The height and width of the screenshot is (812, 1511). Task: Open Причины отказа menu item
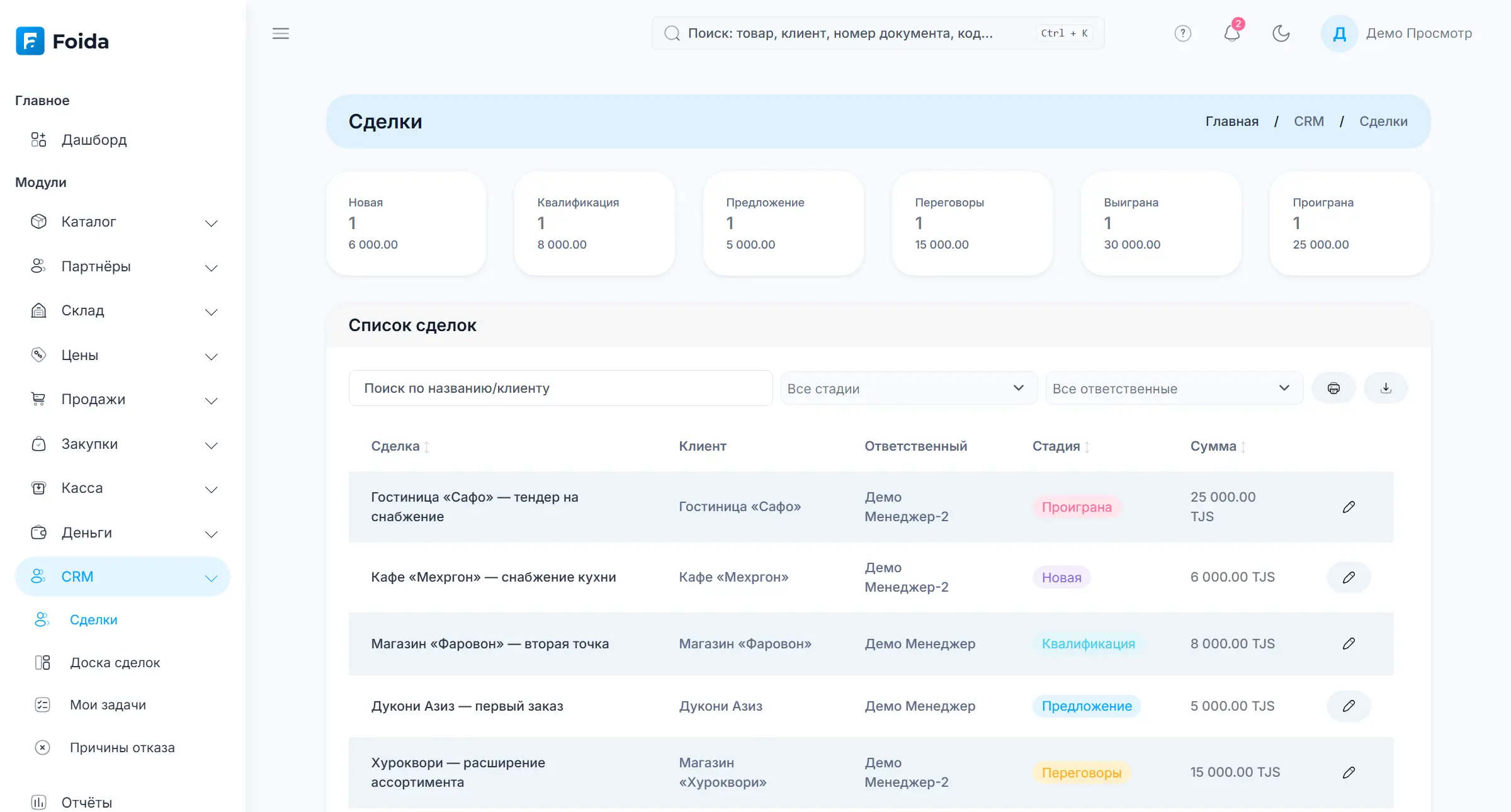(122, 748)
